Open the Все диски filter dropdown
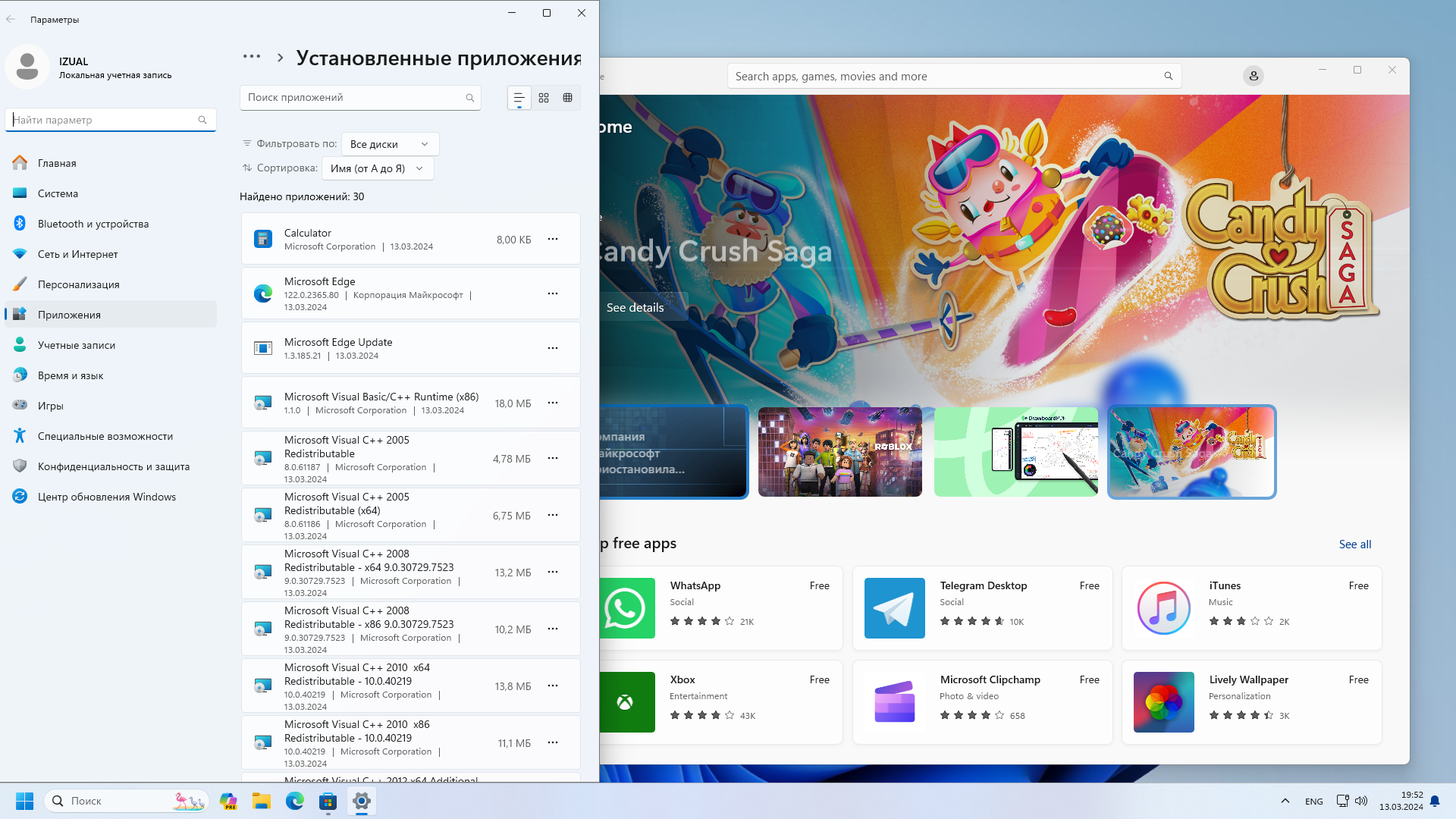Image resolution: width=1456 pixels, height=819 pixels. 390,144
